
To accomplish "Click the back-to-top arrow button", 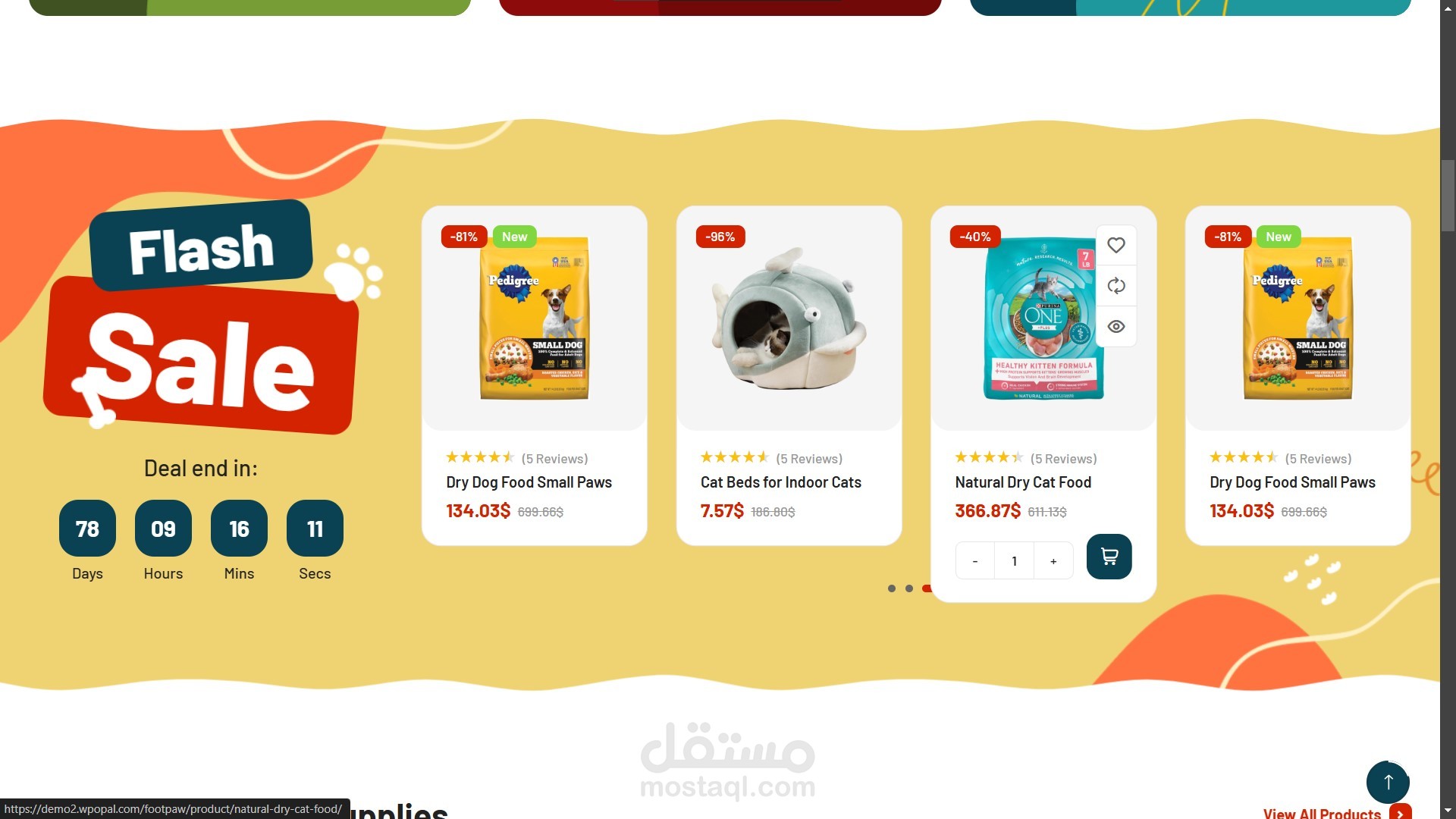I will (1388, 782).
